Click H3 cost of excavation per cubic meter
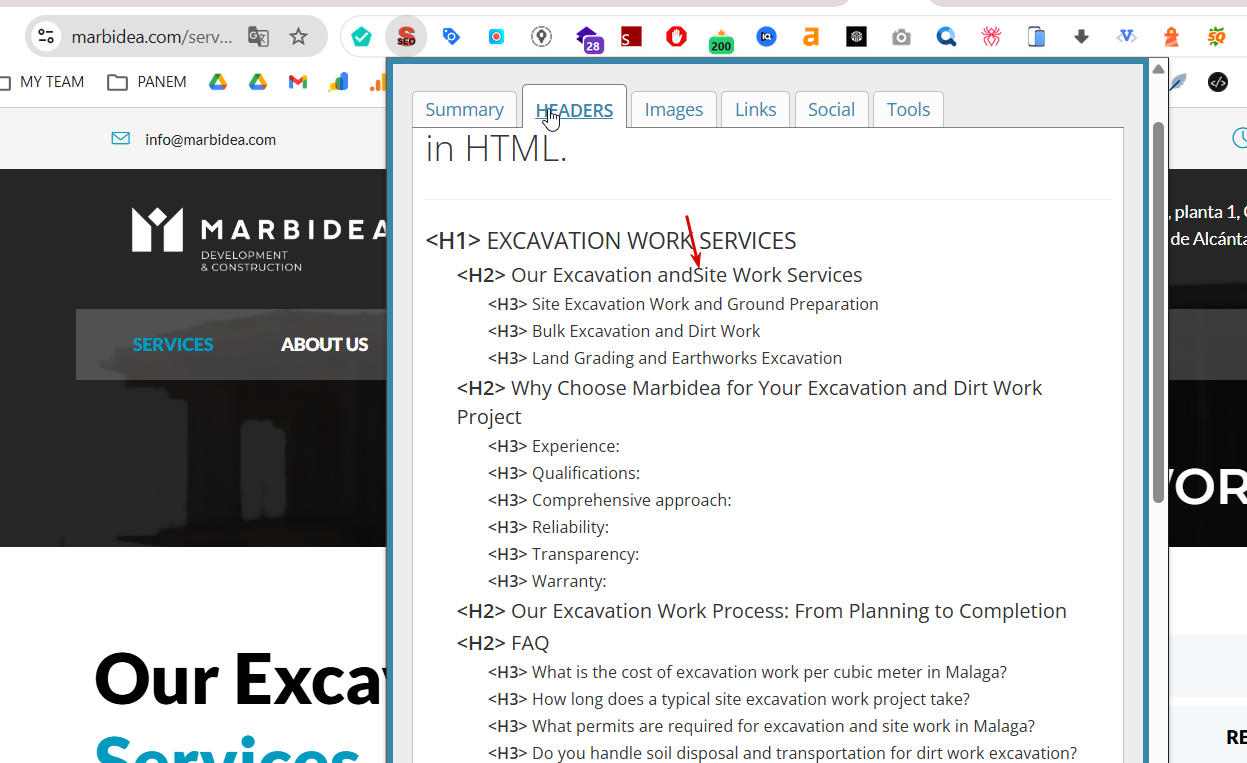 point(747,672)
